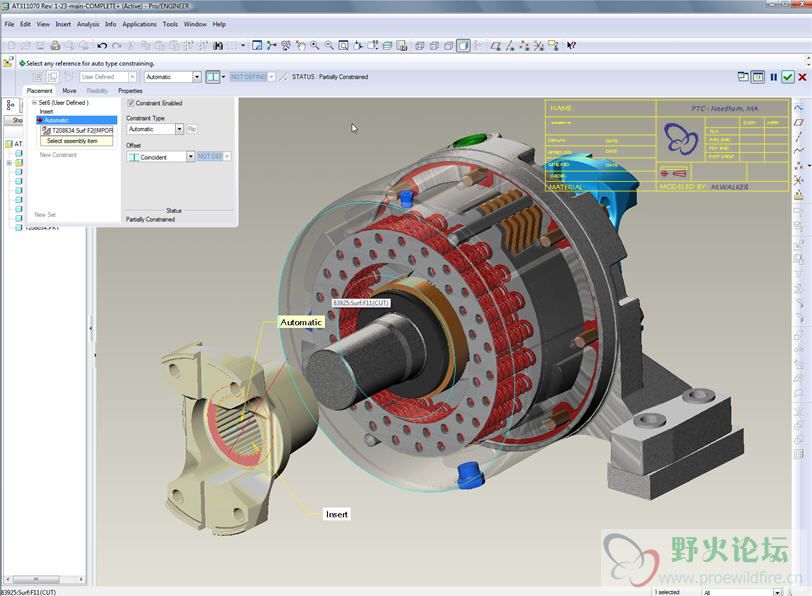Toggle datum points display icon
812x596 pixels.
click(x=524, y=46)
